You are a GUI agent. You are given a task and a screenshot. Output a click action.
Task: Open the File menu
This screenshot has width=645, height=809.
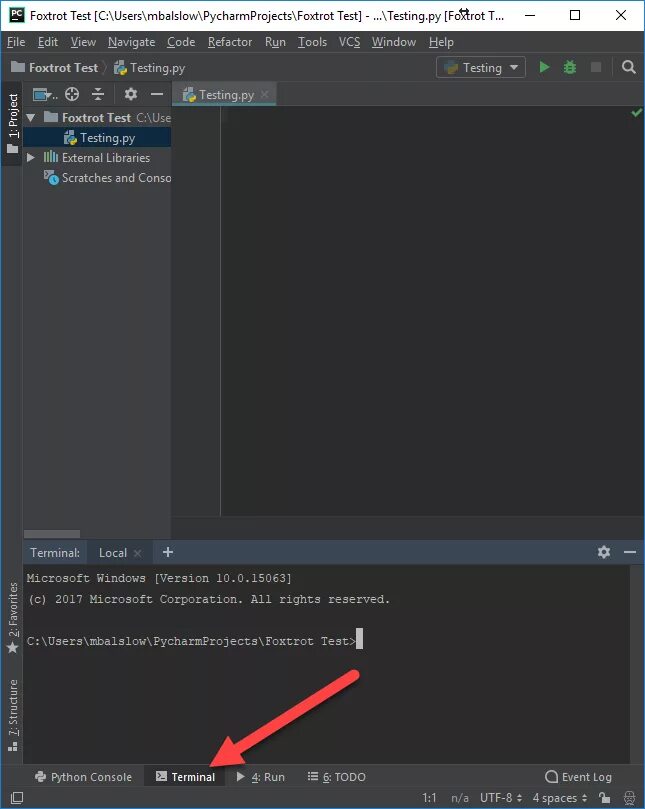16,42
